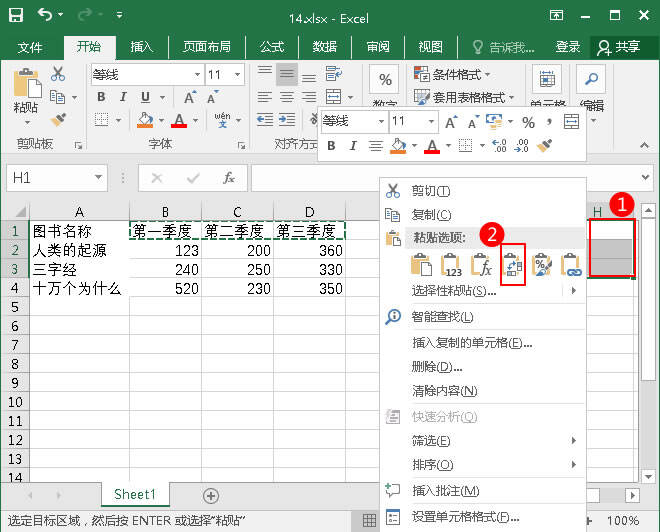Click the Transpose paste option icon
The height and width of the screenshot is (532, 660).
pos(512,265)
